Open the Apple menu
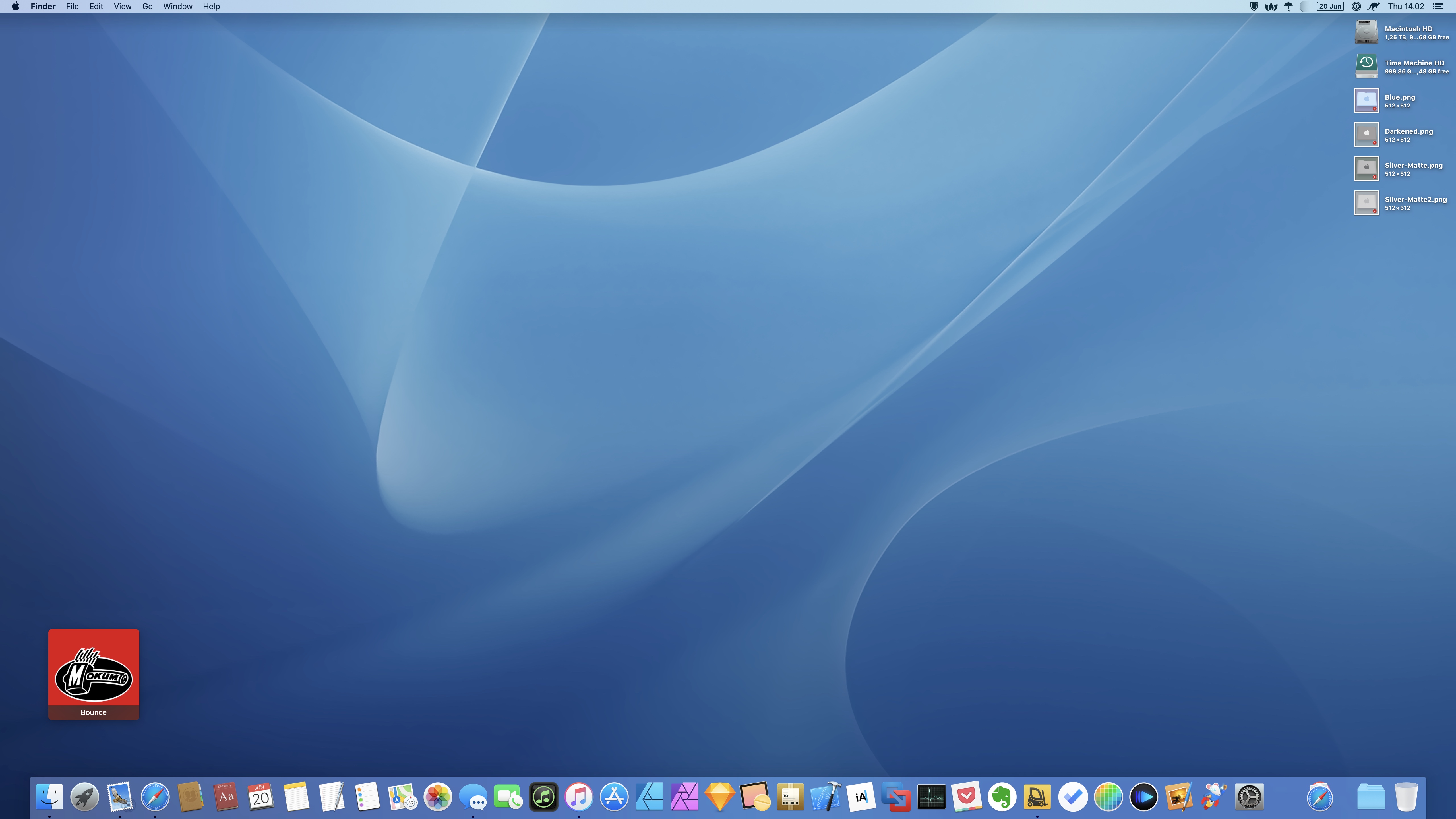Image resolution: width=1456 pixels, height=819 pixels. [15, 6]
